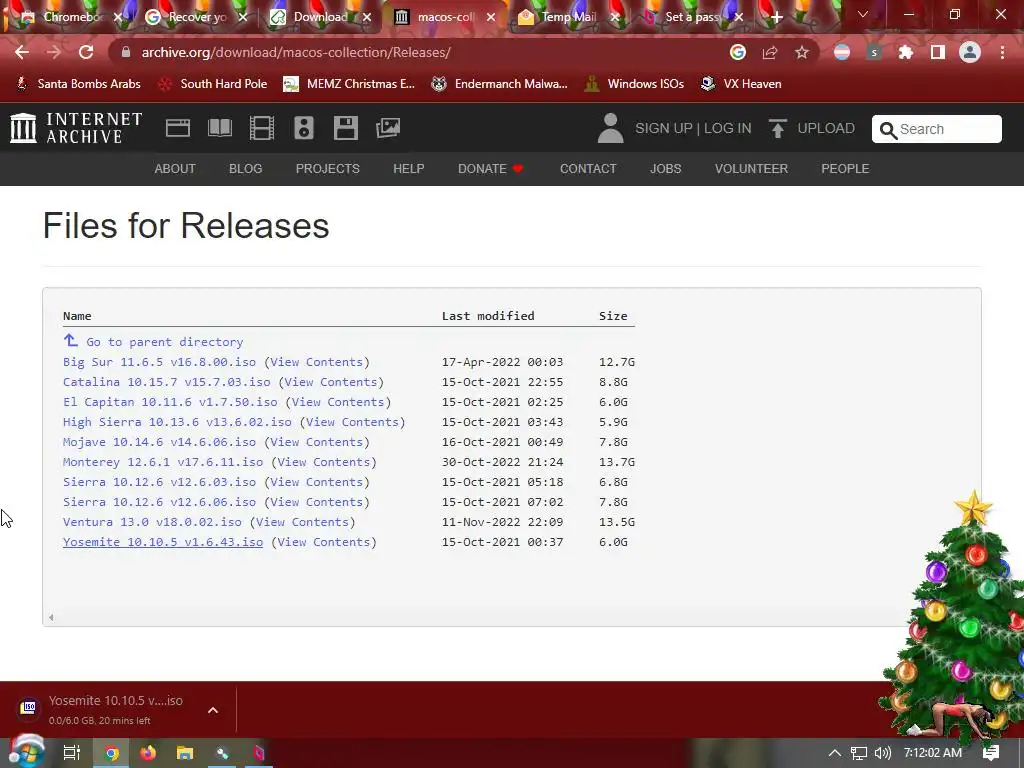
Task: Click the user silhouette icon
Action: (611, 128)
